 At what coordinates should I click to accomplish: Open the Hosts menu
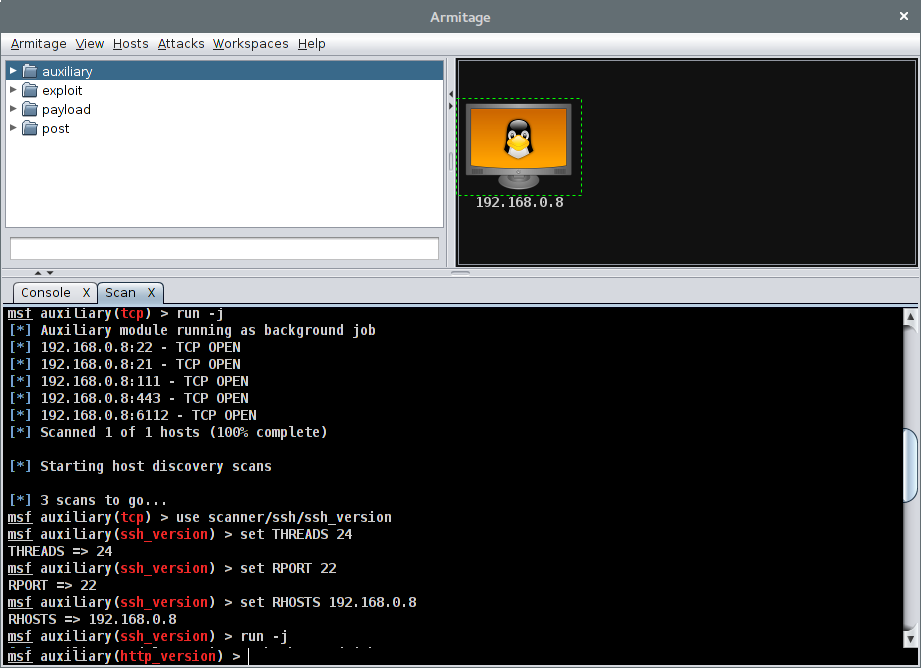pyautogui.click(x=130, y=44)
